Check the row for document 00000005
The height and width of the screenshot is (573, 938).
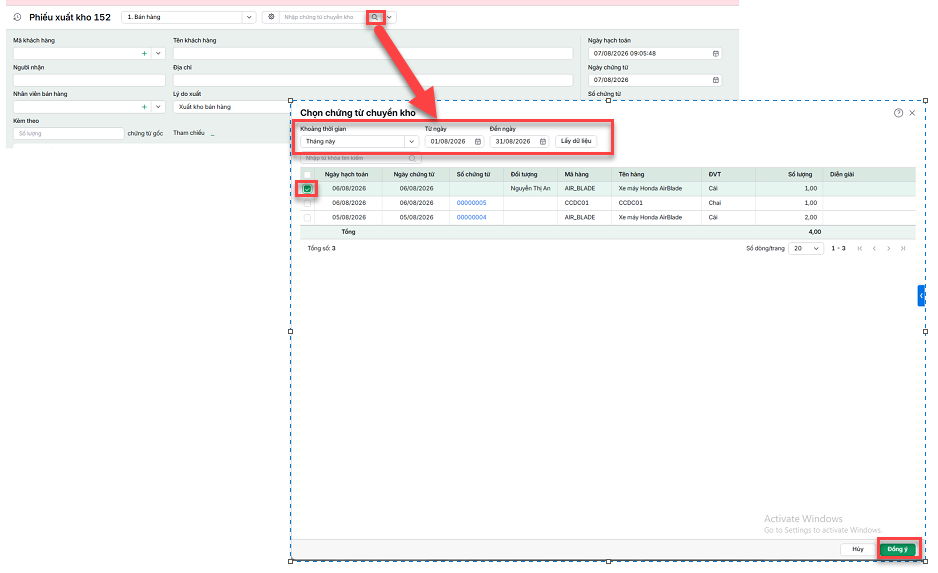(x=307, y=203)
